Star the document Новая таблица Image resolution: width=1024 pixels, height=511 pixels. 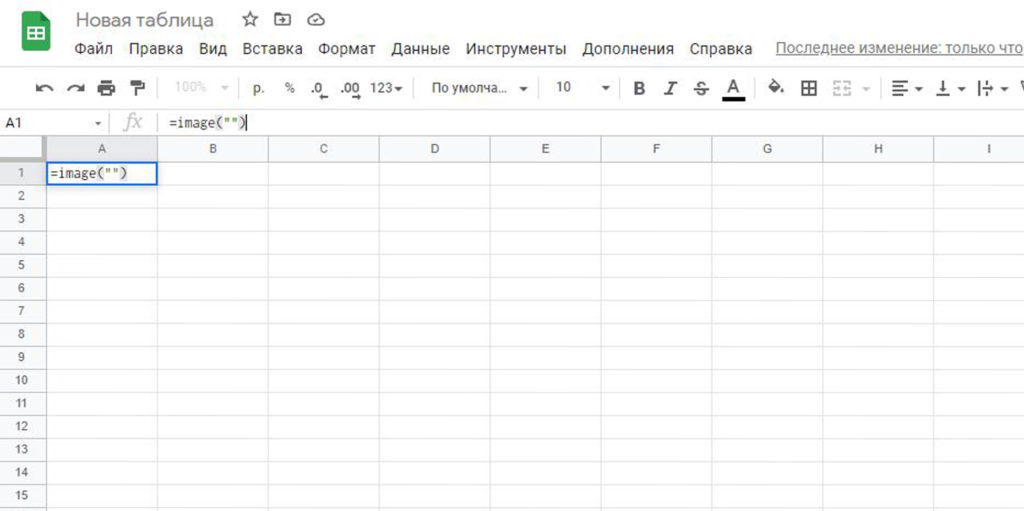250,20
